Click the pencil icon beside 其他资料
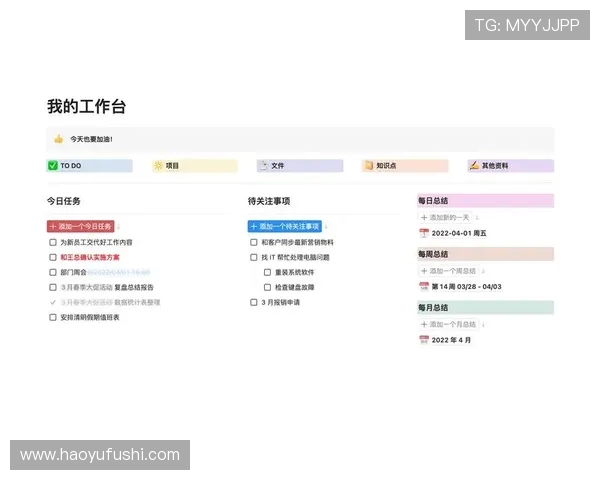 473,166
